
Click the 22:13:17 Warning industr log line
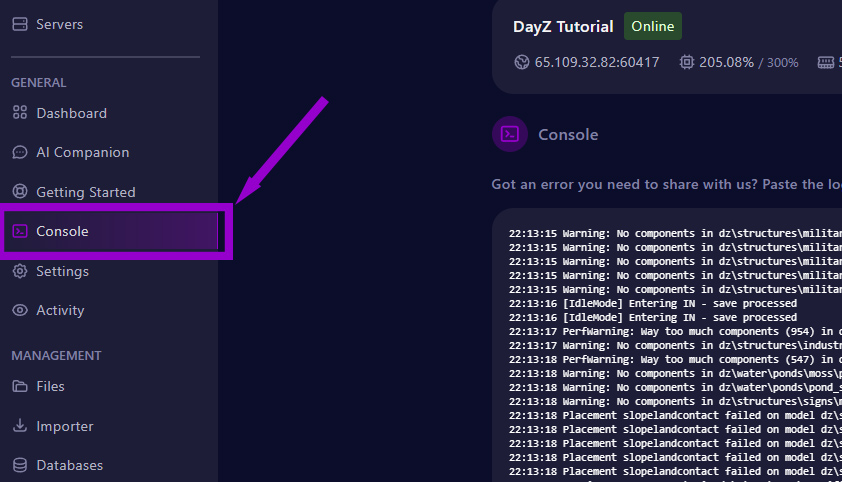(x=675, y=345)
